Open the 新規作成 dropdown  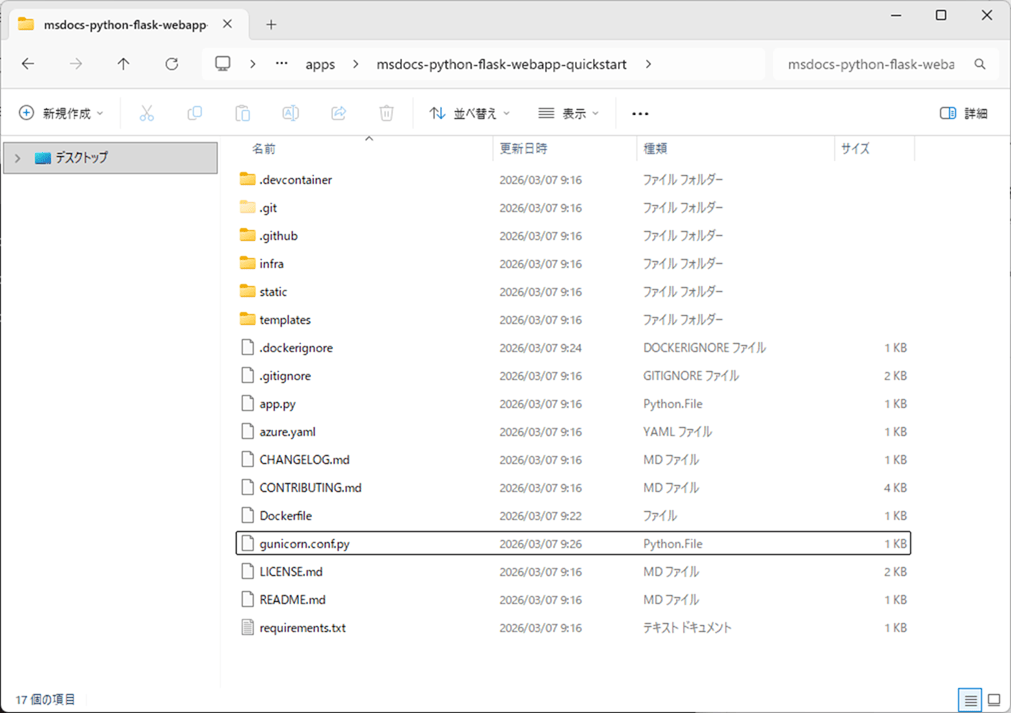point(61,114)
